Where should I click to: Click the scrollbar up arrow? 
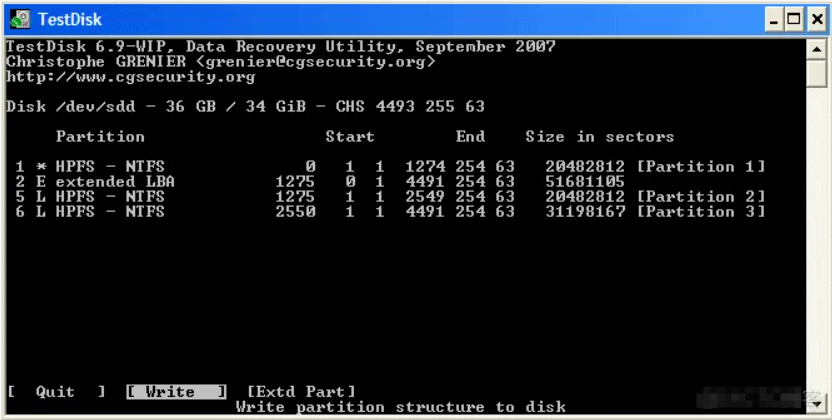(816, 50)
